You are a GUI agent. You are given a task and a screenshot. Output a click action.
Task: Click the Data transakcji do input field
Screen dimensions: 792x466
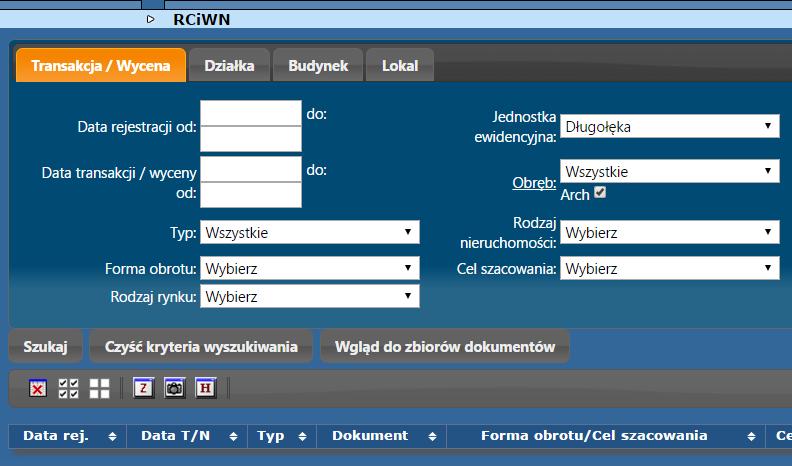251,195
